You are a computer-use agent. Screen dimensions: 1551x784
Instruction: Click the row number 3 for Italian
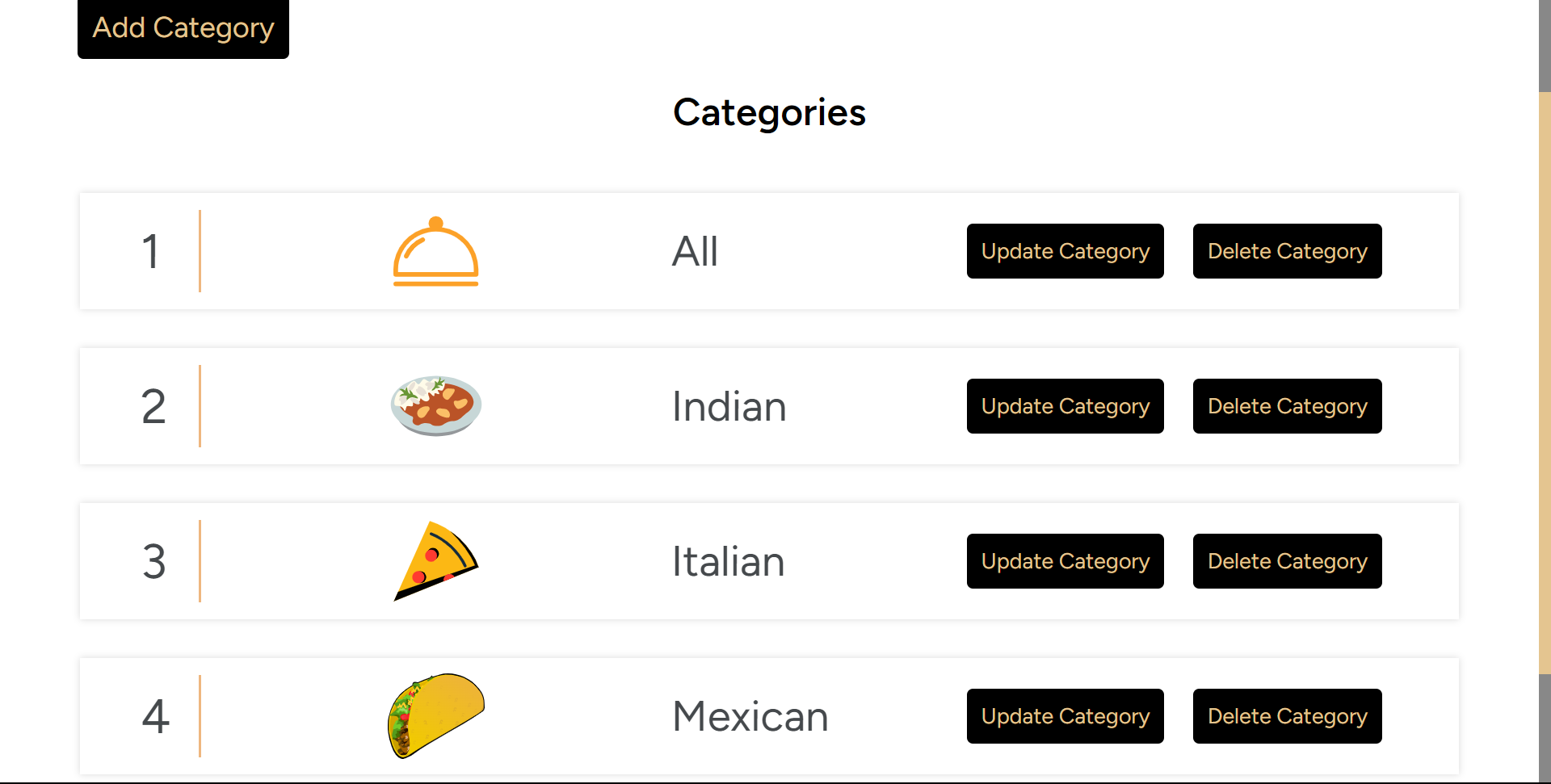pos(154,561)
